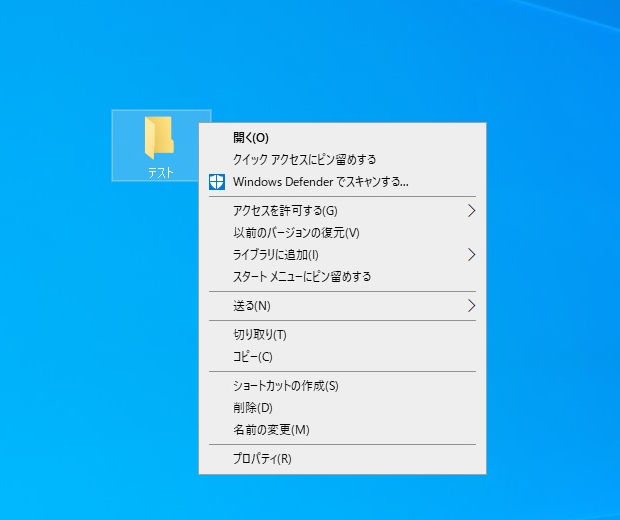Open プロパティ(R) from the menu
Image resolution: width=620 pixels, height=520 pixels.
(342, 459)
